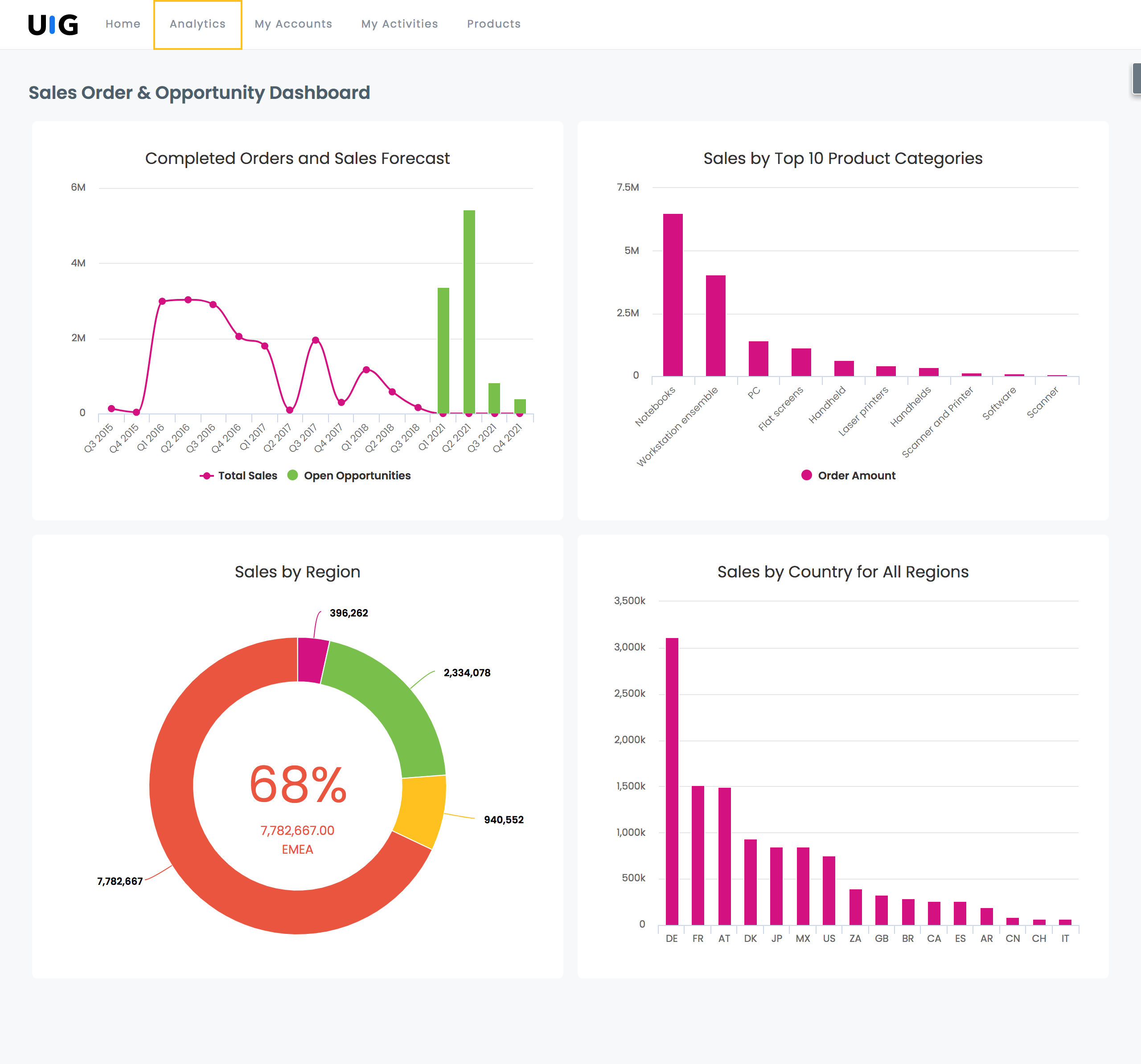Open the Home menu item
This screenshot has width=1141, height=1064.
click(x=123, y=24)
